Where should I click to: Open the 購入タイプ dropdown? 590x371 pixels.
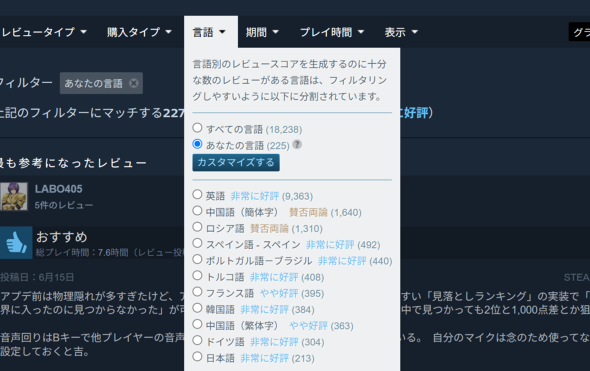139,32
